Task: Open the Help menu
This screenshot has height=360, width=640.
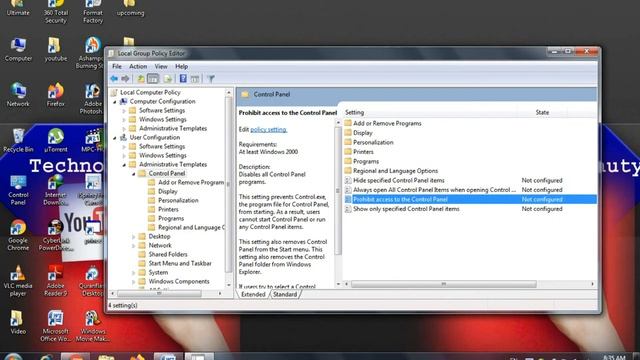Action: click(181, 66)
